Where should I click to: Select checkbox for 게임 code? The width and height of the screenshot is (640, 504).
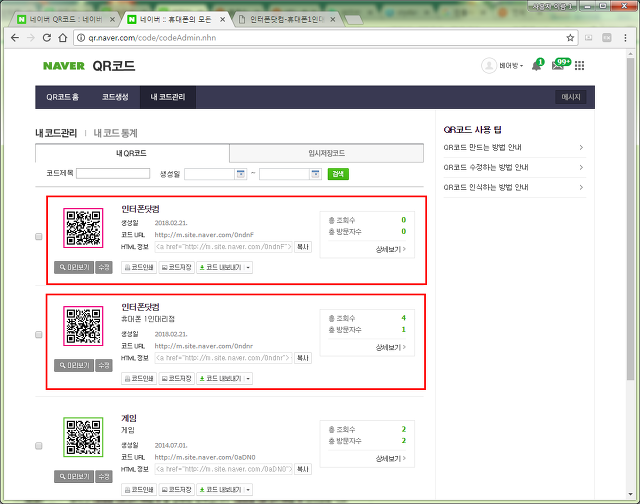click(39, 446)
